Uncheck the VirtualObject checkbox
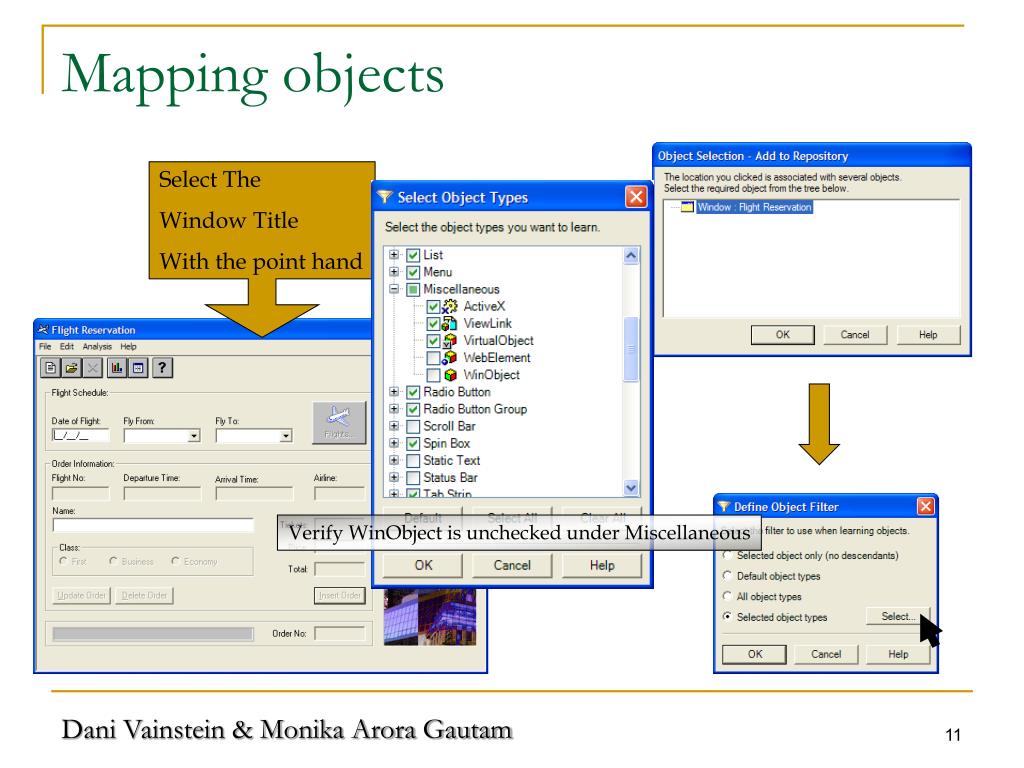The height and width of the screenshot is (768, 1024). pos(433,340)
